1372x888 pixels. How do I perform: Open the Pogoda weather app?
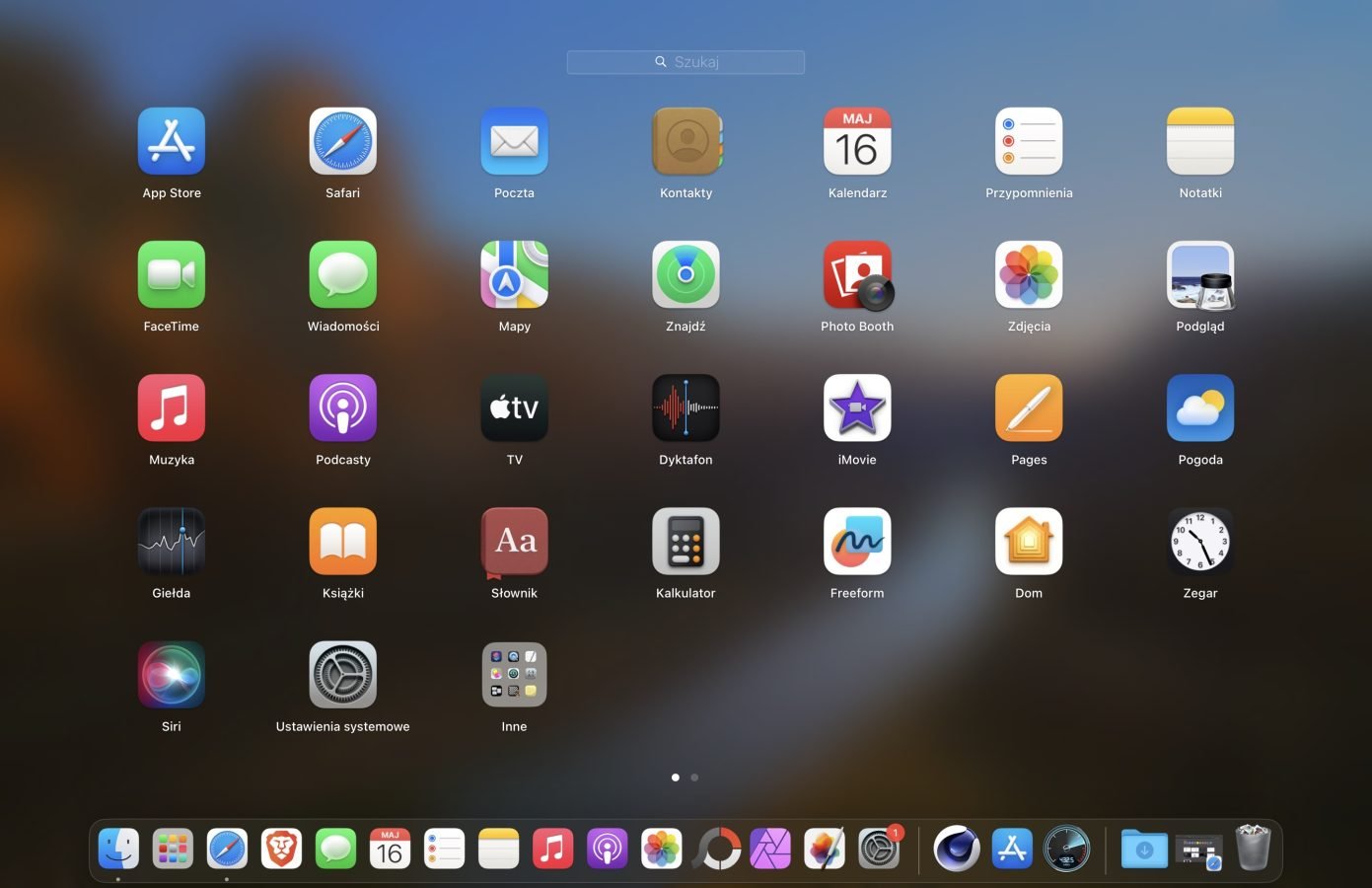tap(1200, 407)
